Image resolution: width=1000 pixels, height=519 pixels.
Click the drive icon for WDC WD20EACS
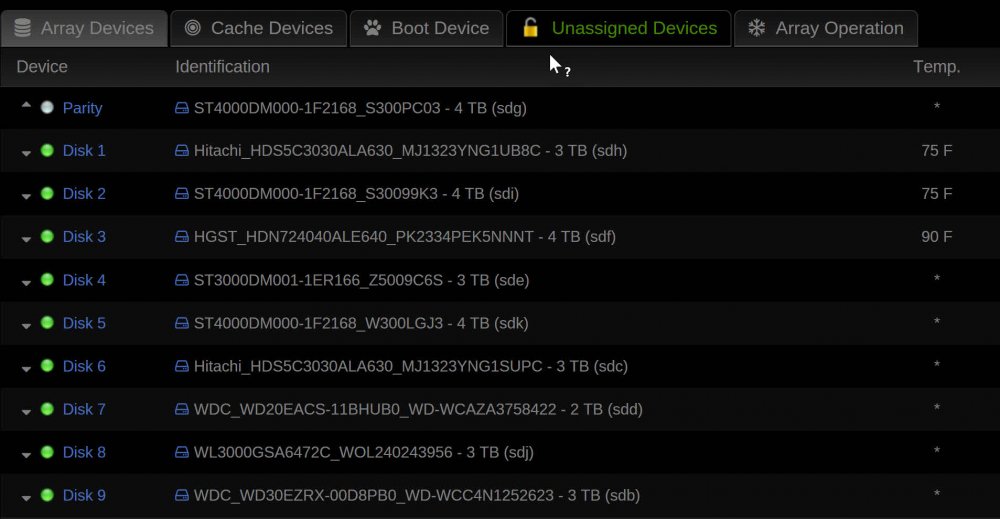click(182, 409)
